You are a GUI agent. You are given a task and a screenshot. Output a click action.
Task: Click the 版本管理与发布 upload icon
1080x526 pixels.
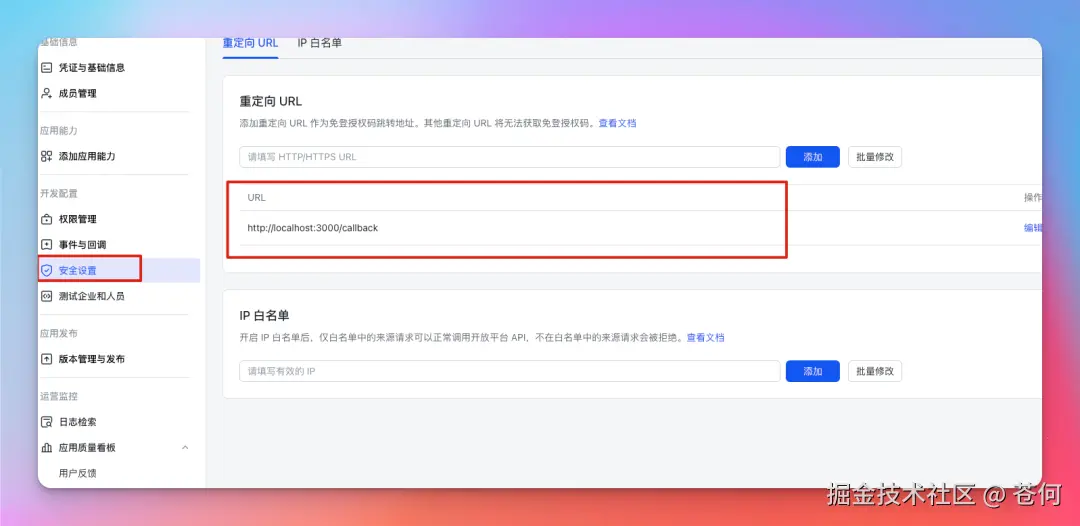click(x=47, y=359)
